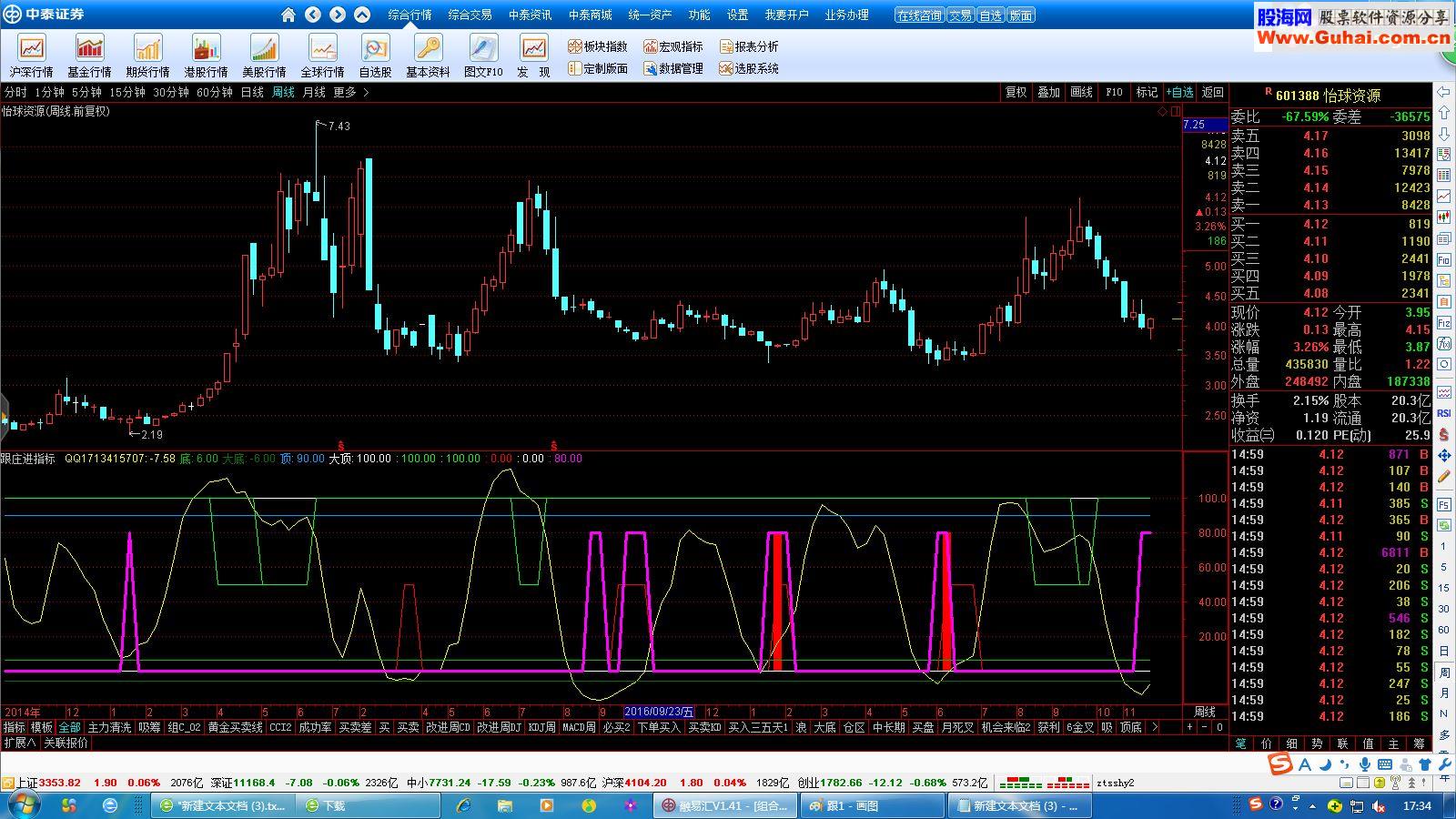Open the 沪深行情 market view
The height and width of the screenshot is (819, 1456).
coord(31,56)
